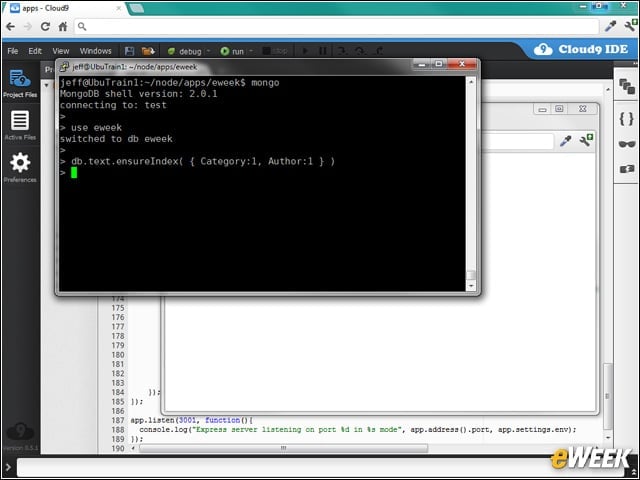Click the pause debugger control
Viewport: 640px width, 480px height.
(x=322, y=51)
